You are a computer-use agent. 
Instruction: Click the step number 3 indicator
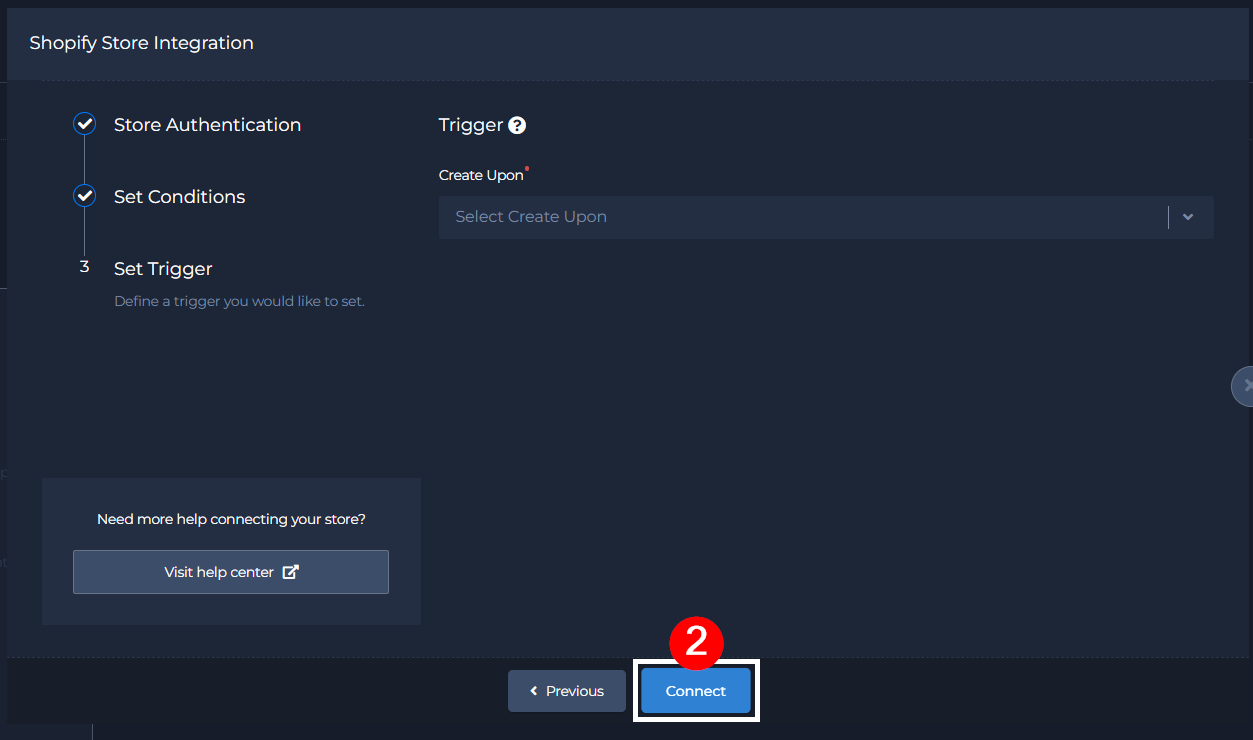tap(84, 267)
